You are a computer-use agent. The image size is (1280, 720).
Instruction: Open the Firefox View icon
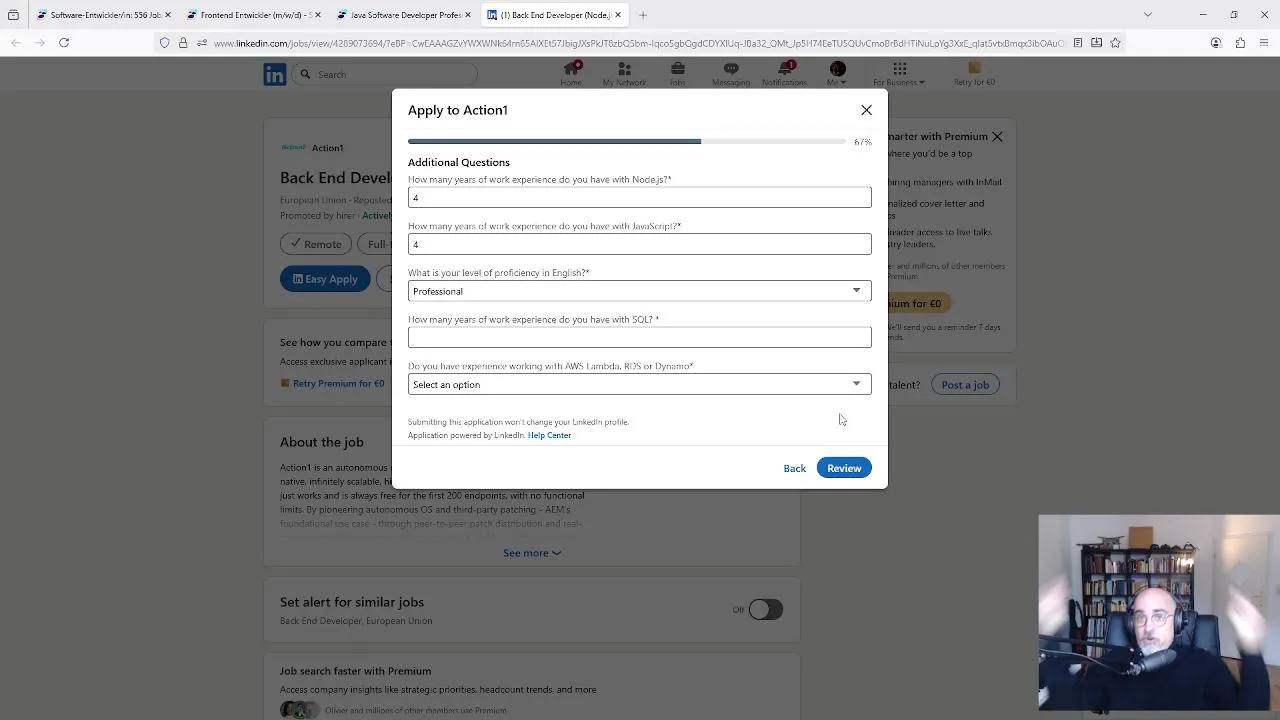(13, 15)
